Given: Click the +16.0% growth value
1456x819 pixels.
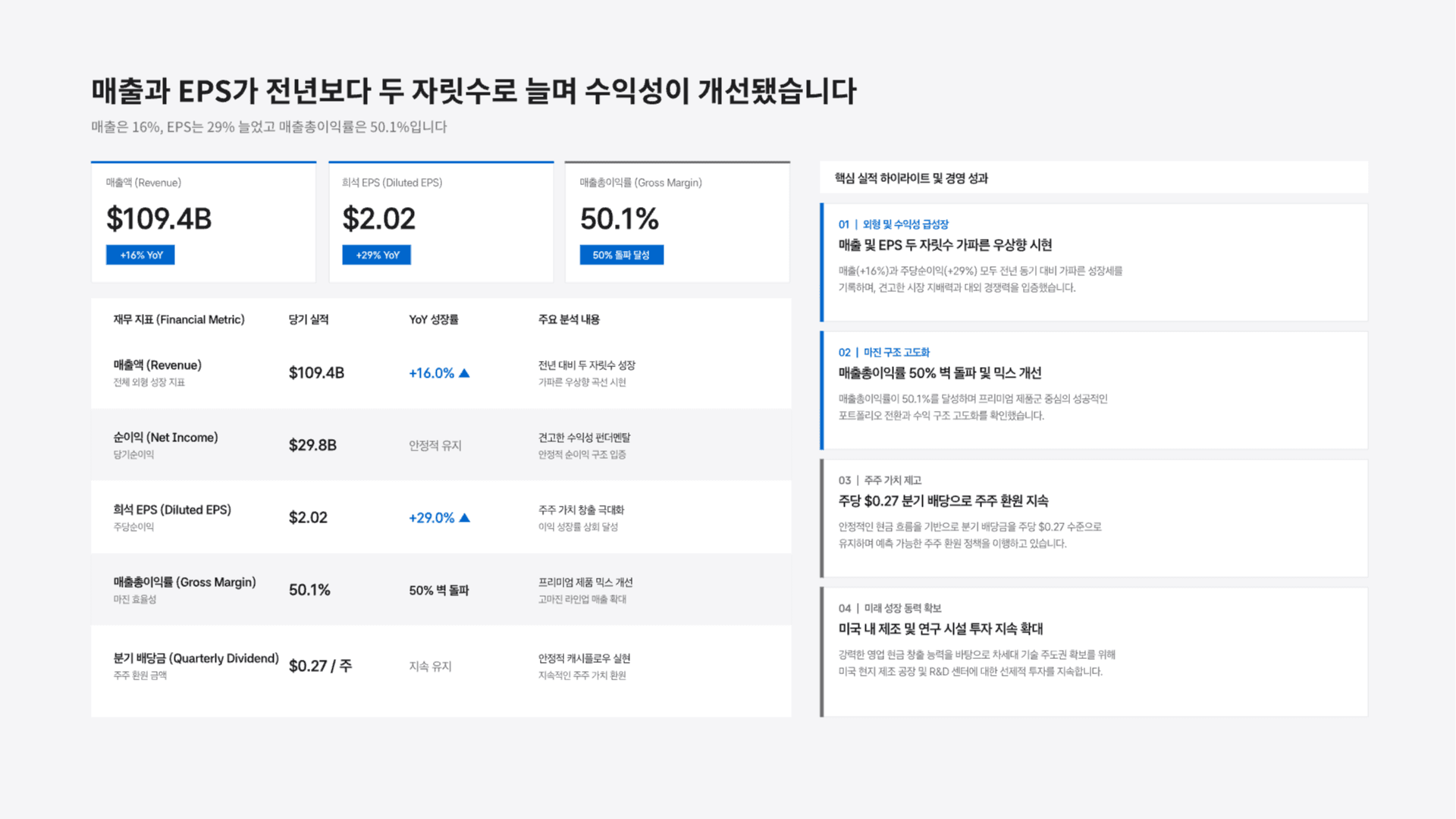Looking at the screenshot, I should click(431, 373).
